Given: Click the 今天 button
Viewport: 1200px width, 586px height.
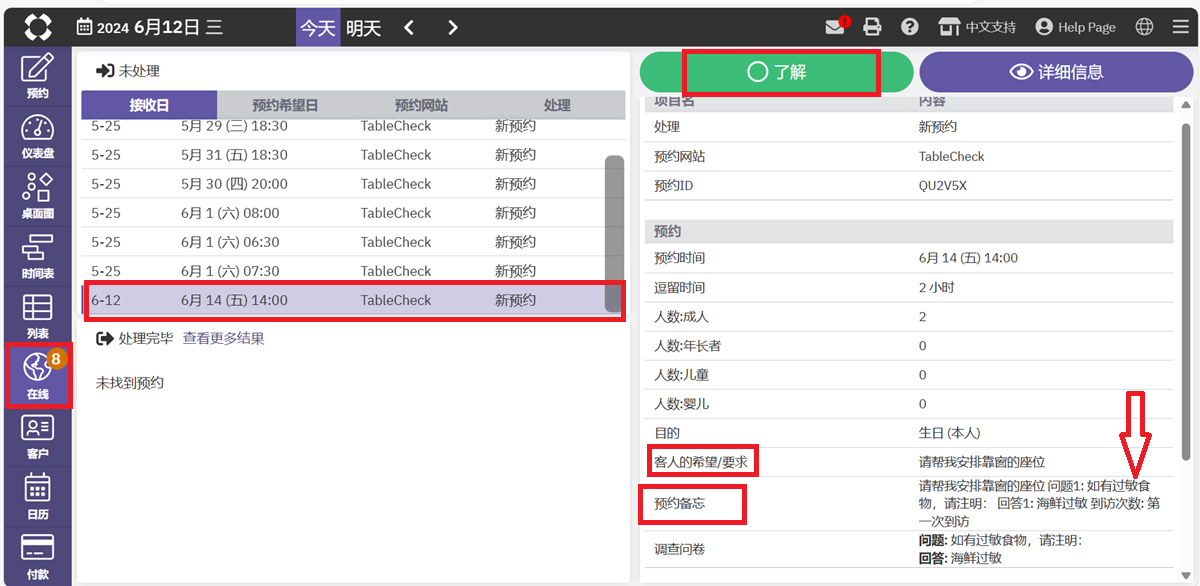Looking at the screenshot, I should tap(318, 27).
